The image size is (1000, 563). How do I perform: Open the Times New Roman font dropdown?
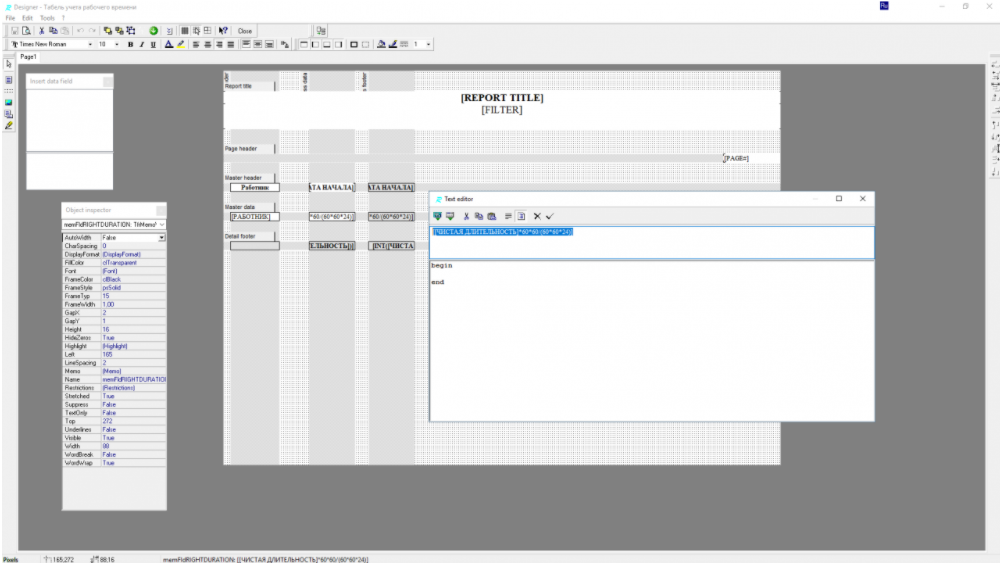[x=90, y=44]
